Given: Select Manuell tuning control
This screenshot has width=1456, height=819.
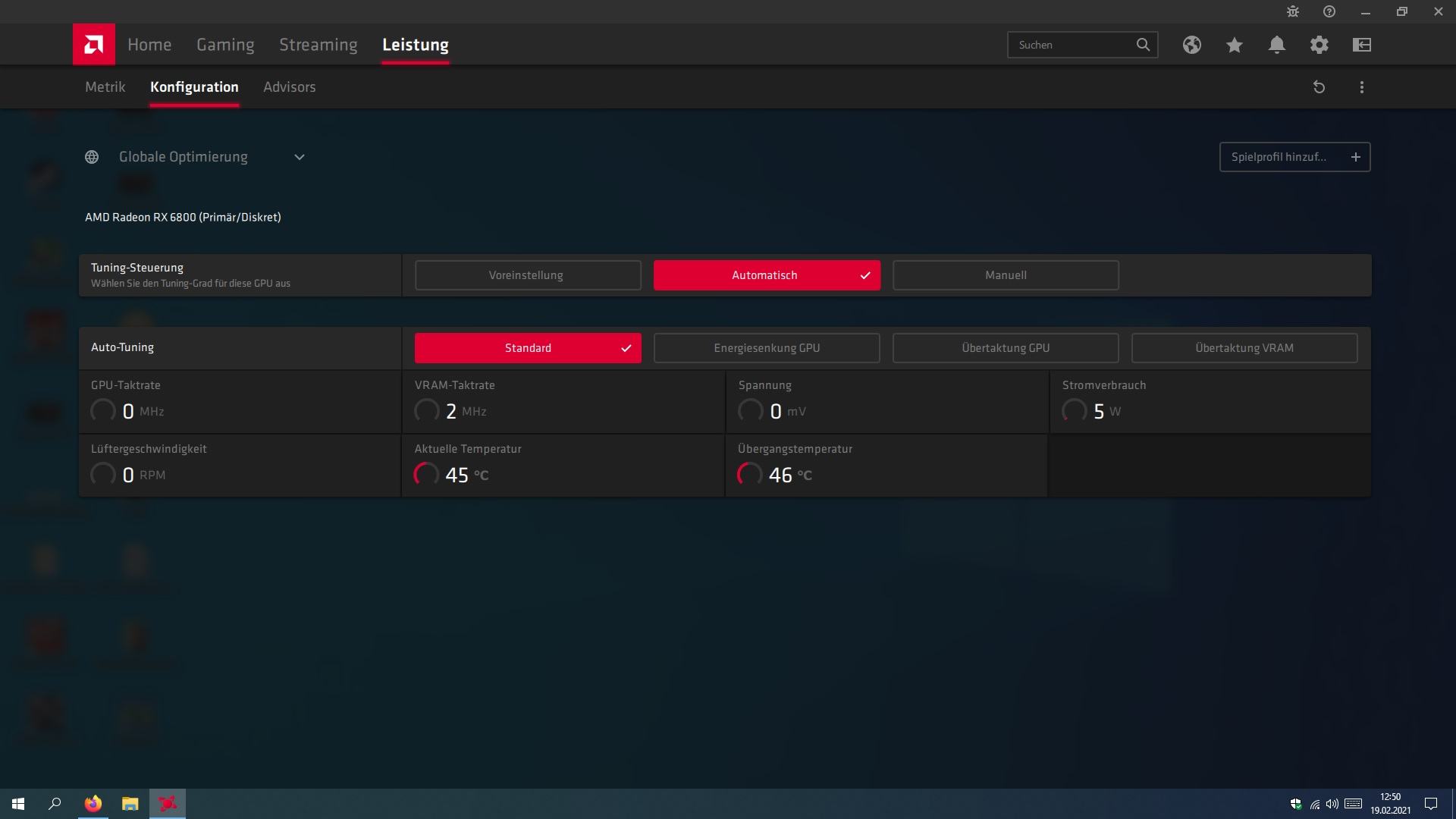Looking at the screenshot, I should (1006, 275).
